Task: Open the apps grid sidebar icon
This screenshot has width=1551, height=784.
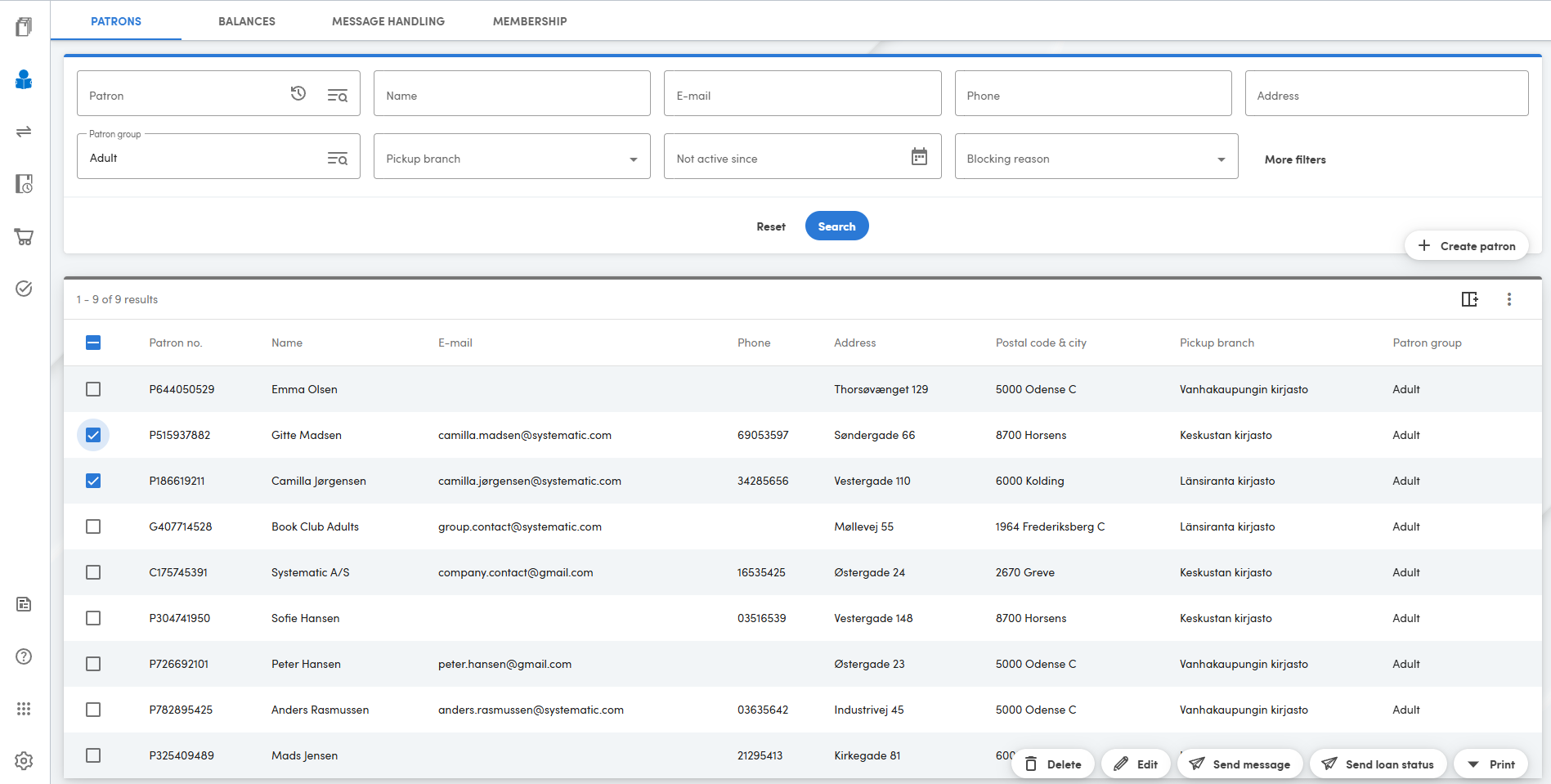Action: pyautogui.click(x=24, y=709)
